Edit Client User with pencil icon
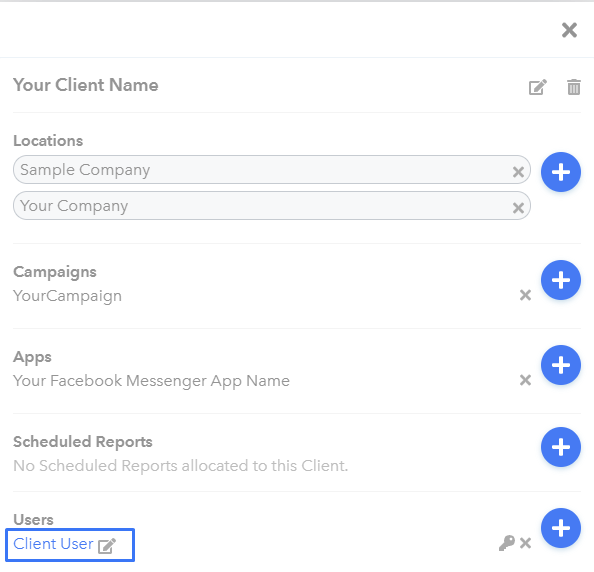The width and height of the screenshot is (594, 572). point(106,545)
